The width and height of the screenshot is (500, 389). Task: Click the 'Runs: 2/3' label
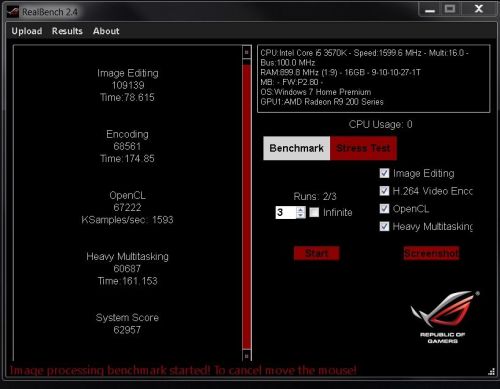click(x=315, y=196)
